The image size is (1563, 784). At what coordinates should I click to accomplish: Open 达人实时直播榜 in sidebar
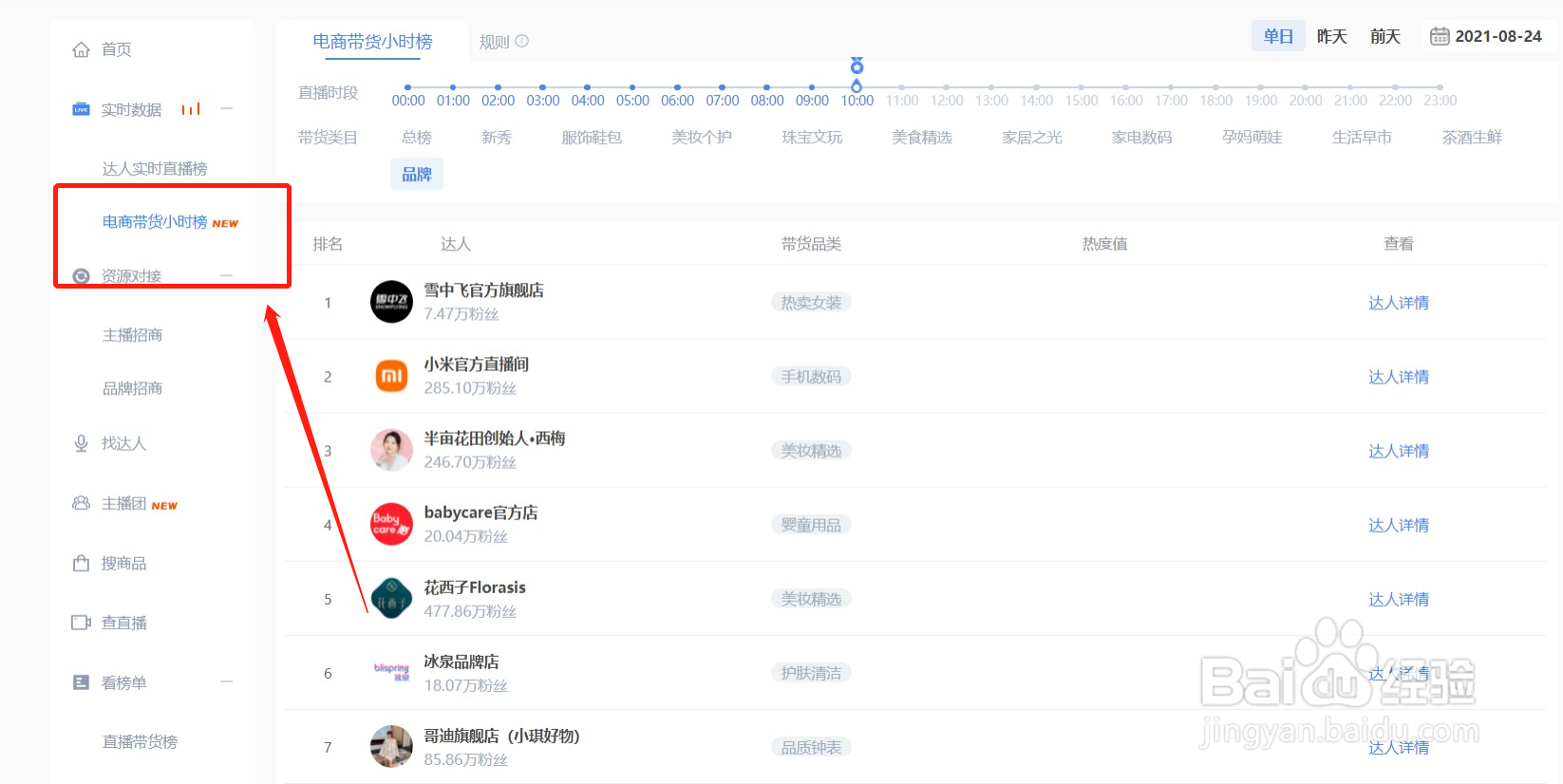point(155,168)
